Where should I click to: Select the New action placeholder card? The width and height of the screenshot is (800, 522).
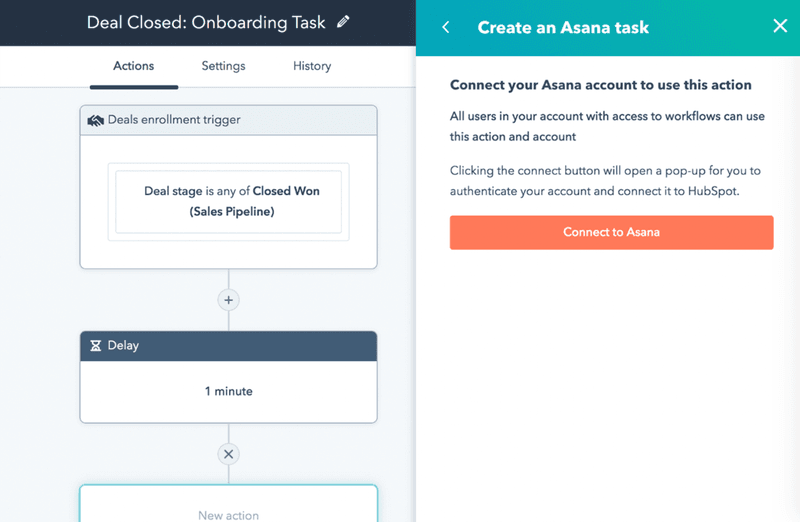(229, 504)
